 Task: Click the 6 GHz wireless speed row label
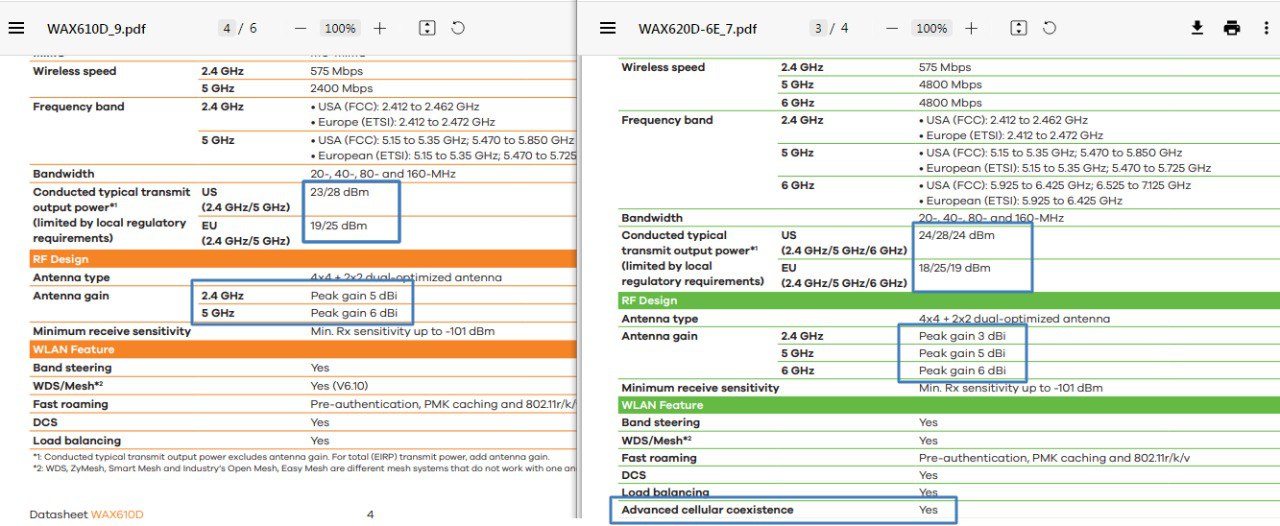pos(798,102)
